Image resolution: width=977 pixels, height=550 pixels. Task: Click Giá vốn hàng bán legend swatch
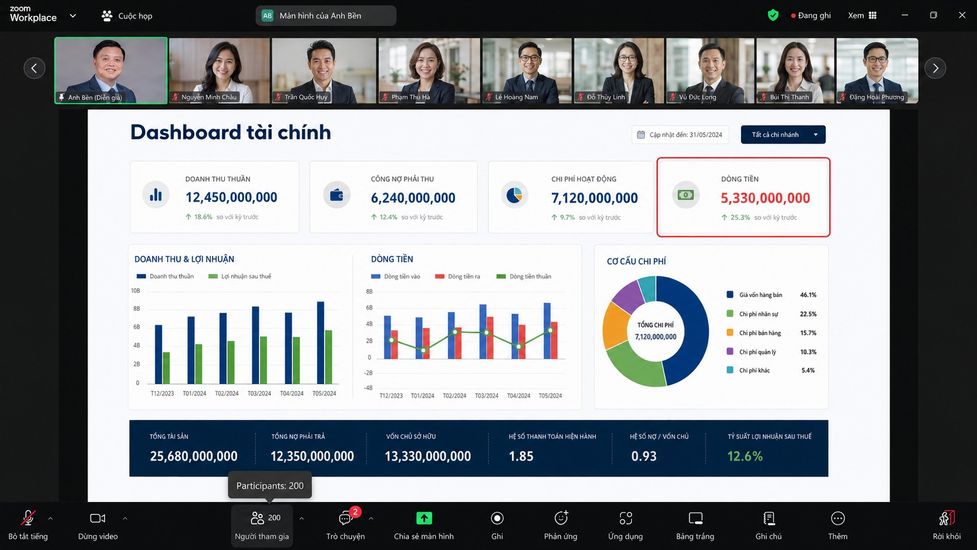[x=730, y=295]
